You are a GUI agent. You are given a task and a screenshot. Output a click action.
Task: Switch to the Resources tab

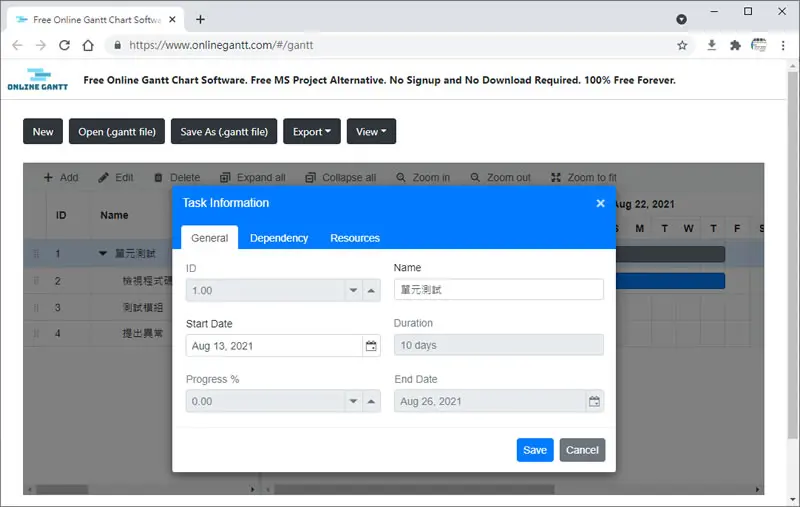point(355,238)
